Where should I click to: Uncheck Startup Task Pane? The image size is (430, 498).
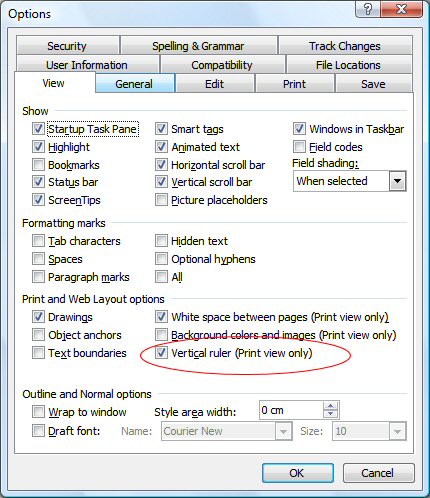(38, 129)
